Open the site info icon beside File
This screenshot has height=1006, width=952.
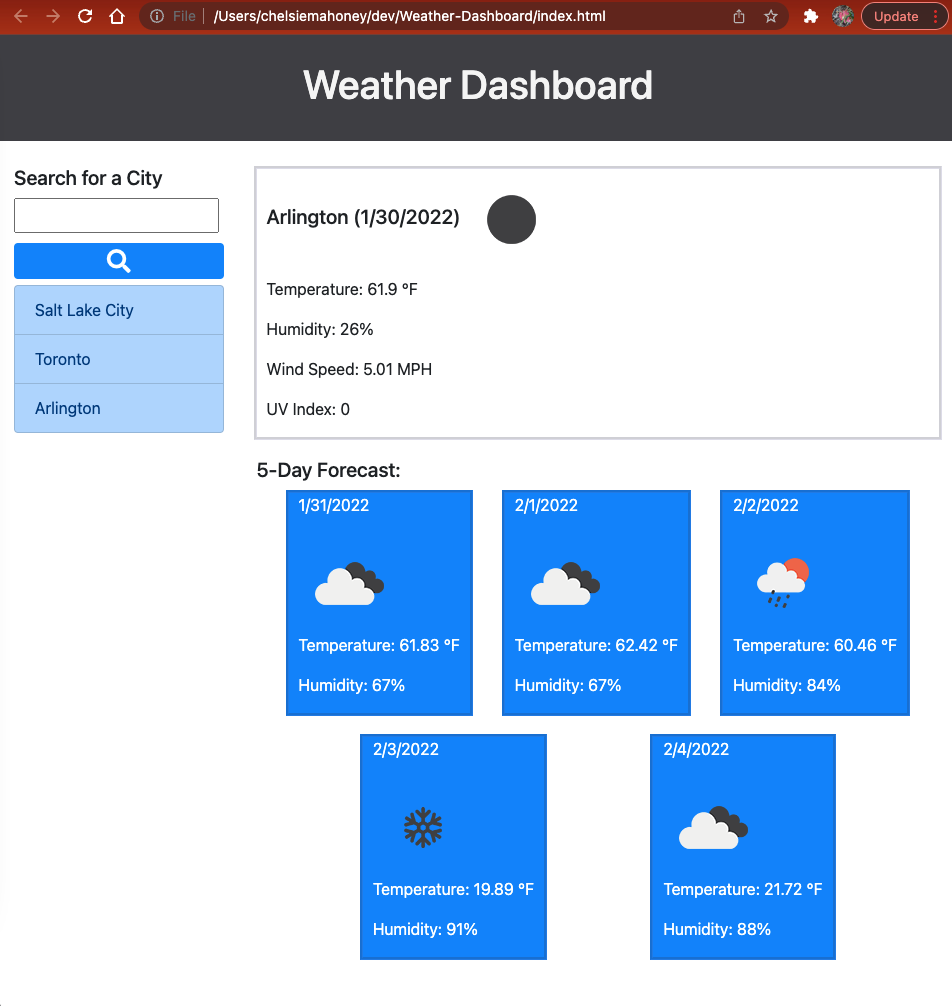[x=157, y=16]
